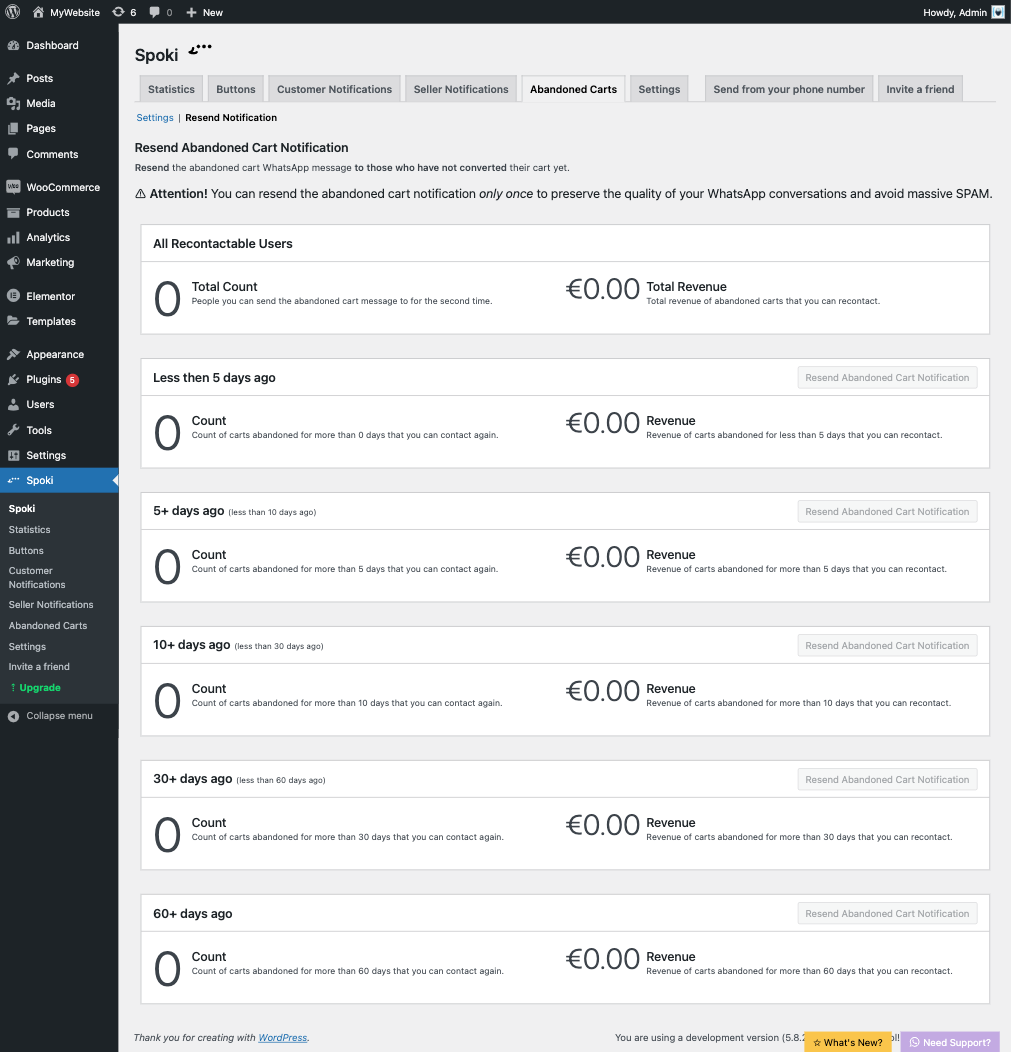Click the admin avatar next to Howdy, Admin

click(998, 12)
